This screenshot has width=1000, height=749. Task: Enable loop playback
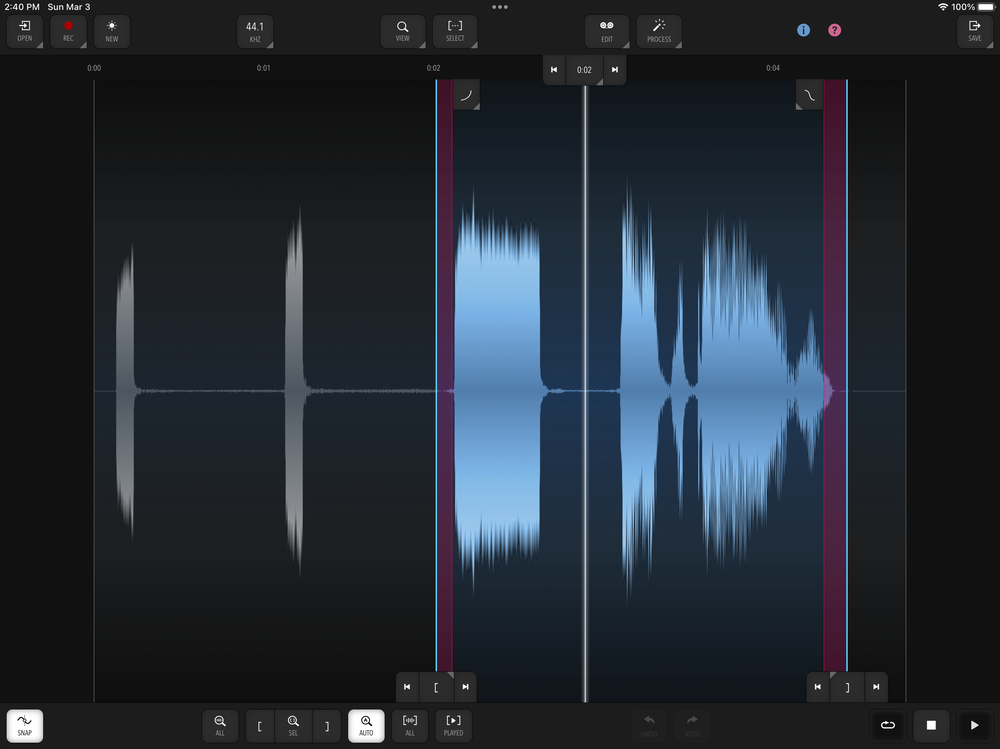click(x=889, y=726)
